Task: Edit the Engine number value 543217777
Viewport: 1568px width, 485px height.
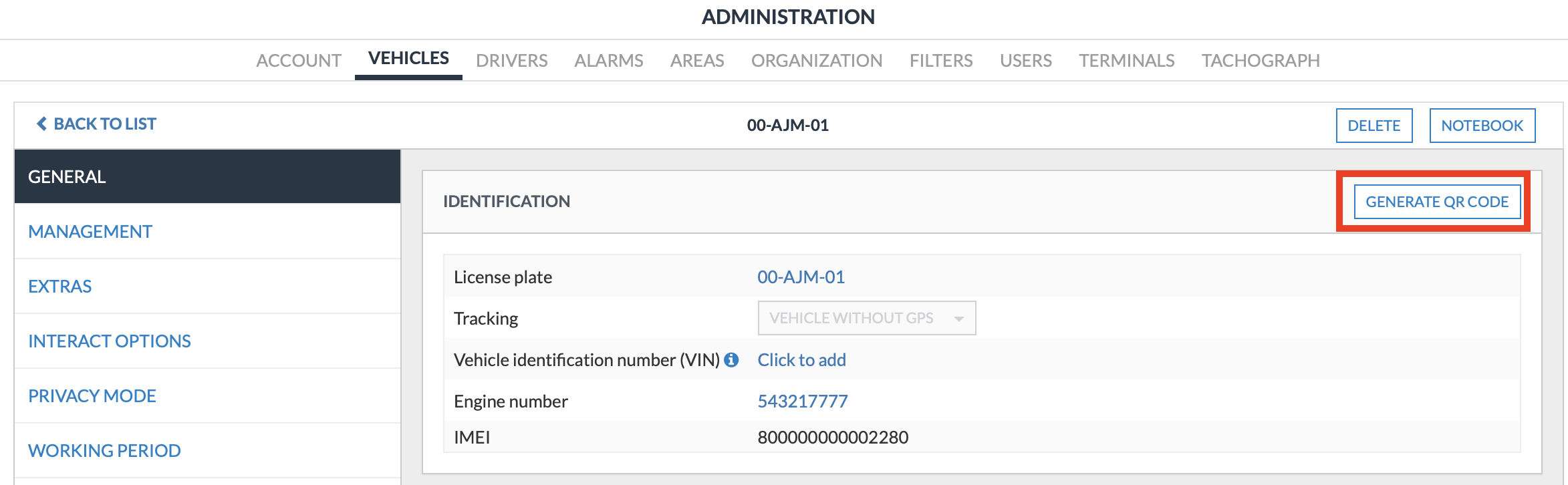Action: [802, 401]
